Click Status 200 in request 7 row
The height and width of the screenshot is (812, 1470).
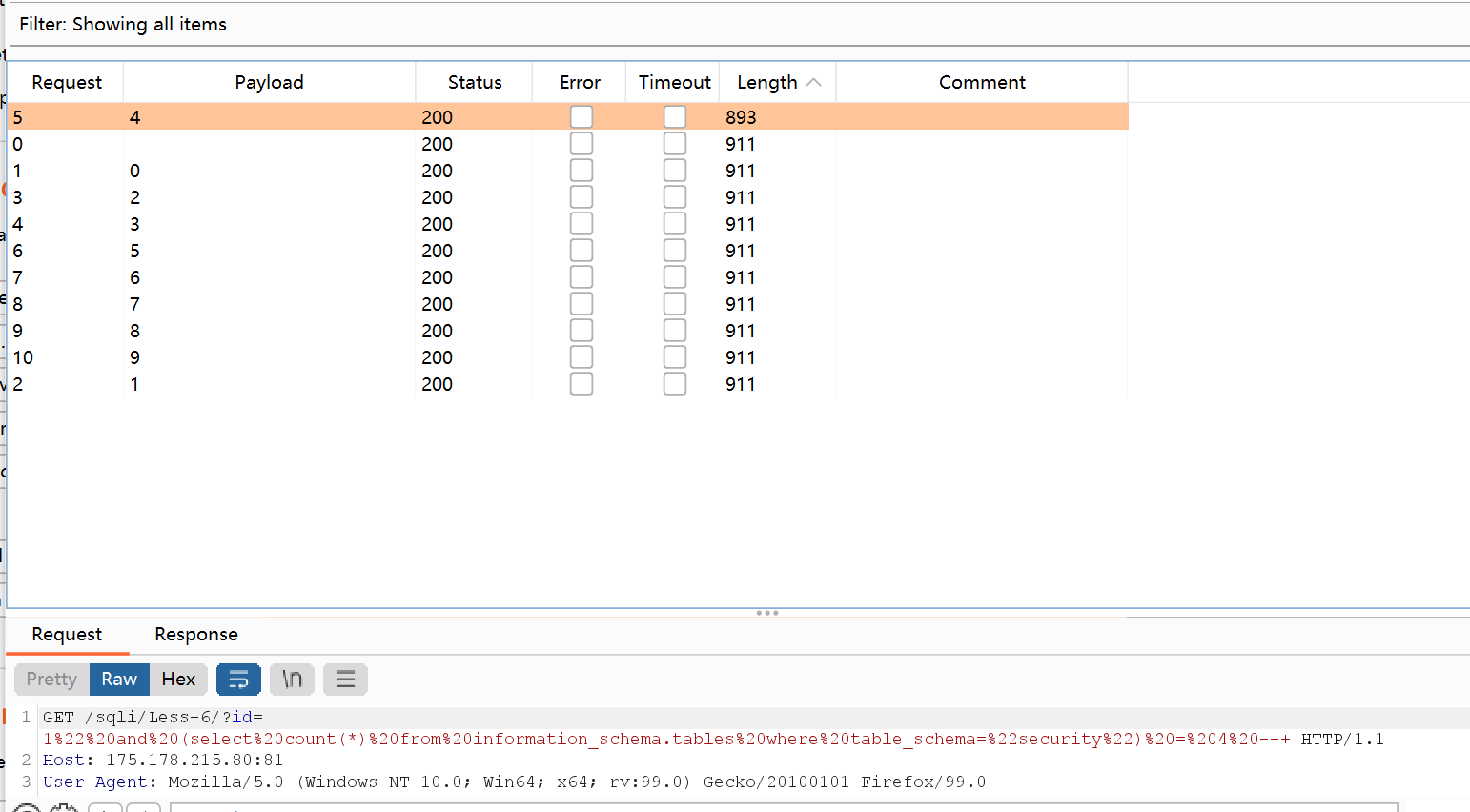click(438, 277)
